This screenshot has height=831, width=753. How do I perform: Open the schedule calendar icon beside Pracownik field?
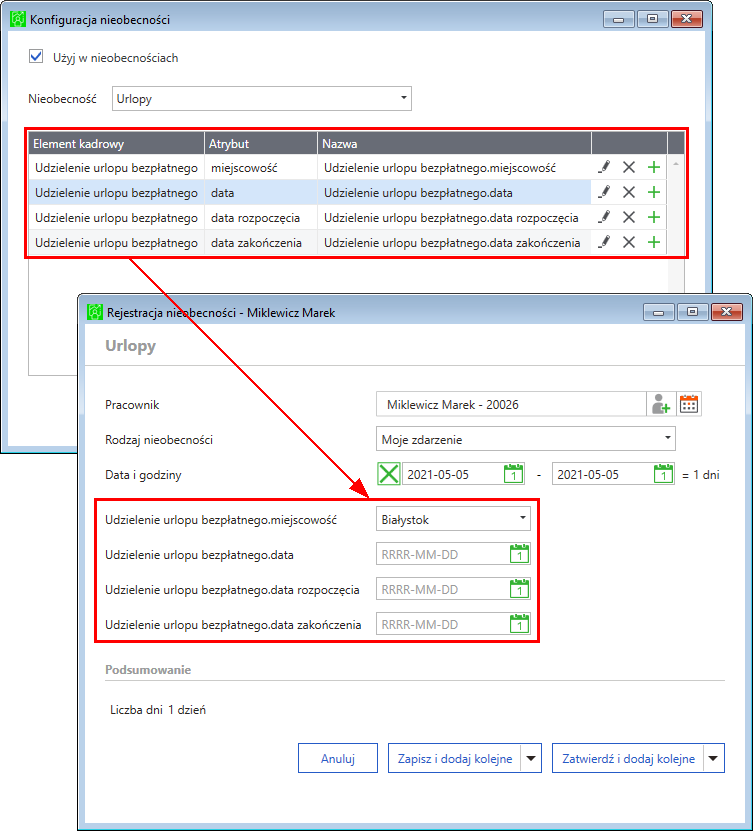tap(688, 404)
